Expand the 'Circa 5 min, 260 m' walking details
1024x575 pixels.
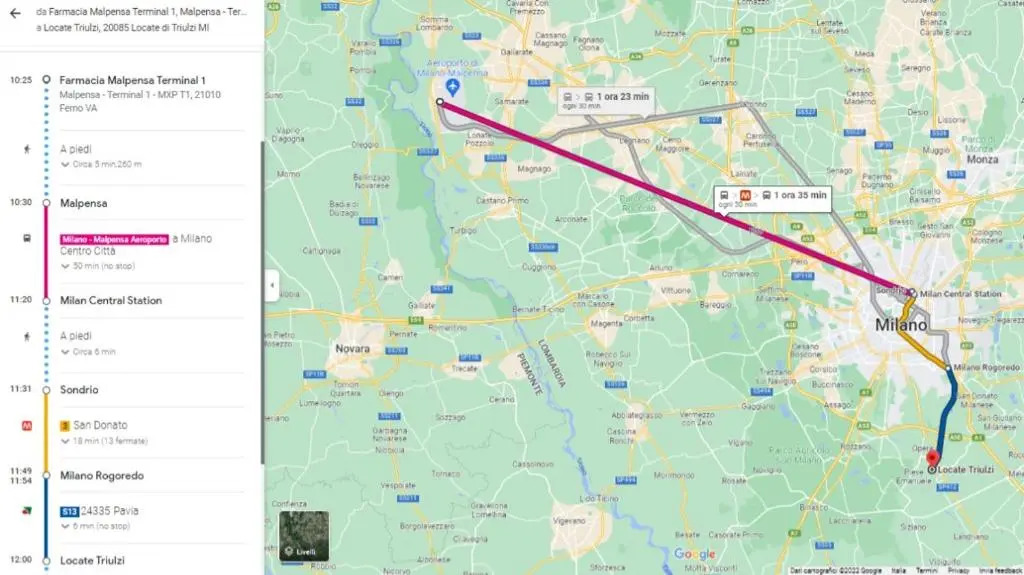[101, 165]
